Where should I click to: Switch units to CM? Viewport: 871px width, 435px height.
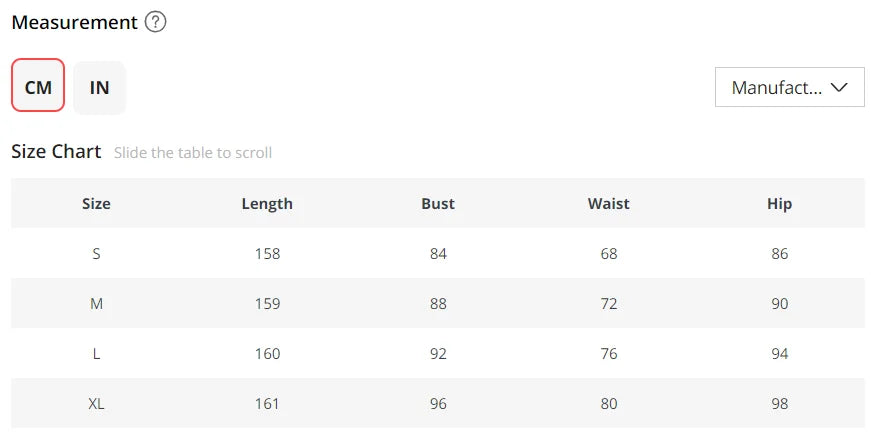pos(38,85)
